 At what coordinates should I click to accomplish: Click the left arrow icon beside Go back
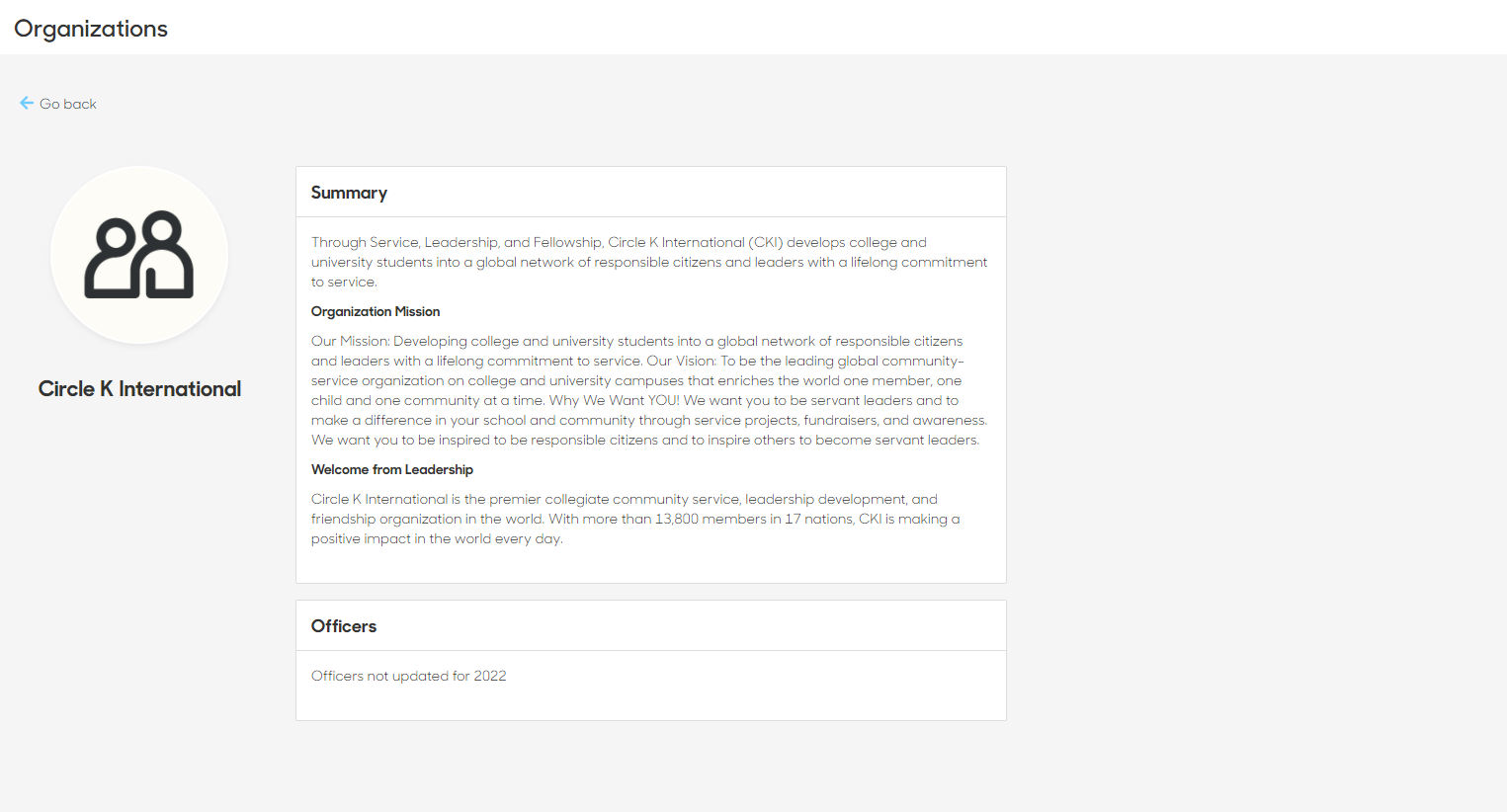click(x=27, y=104)
